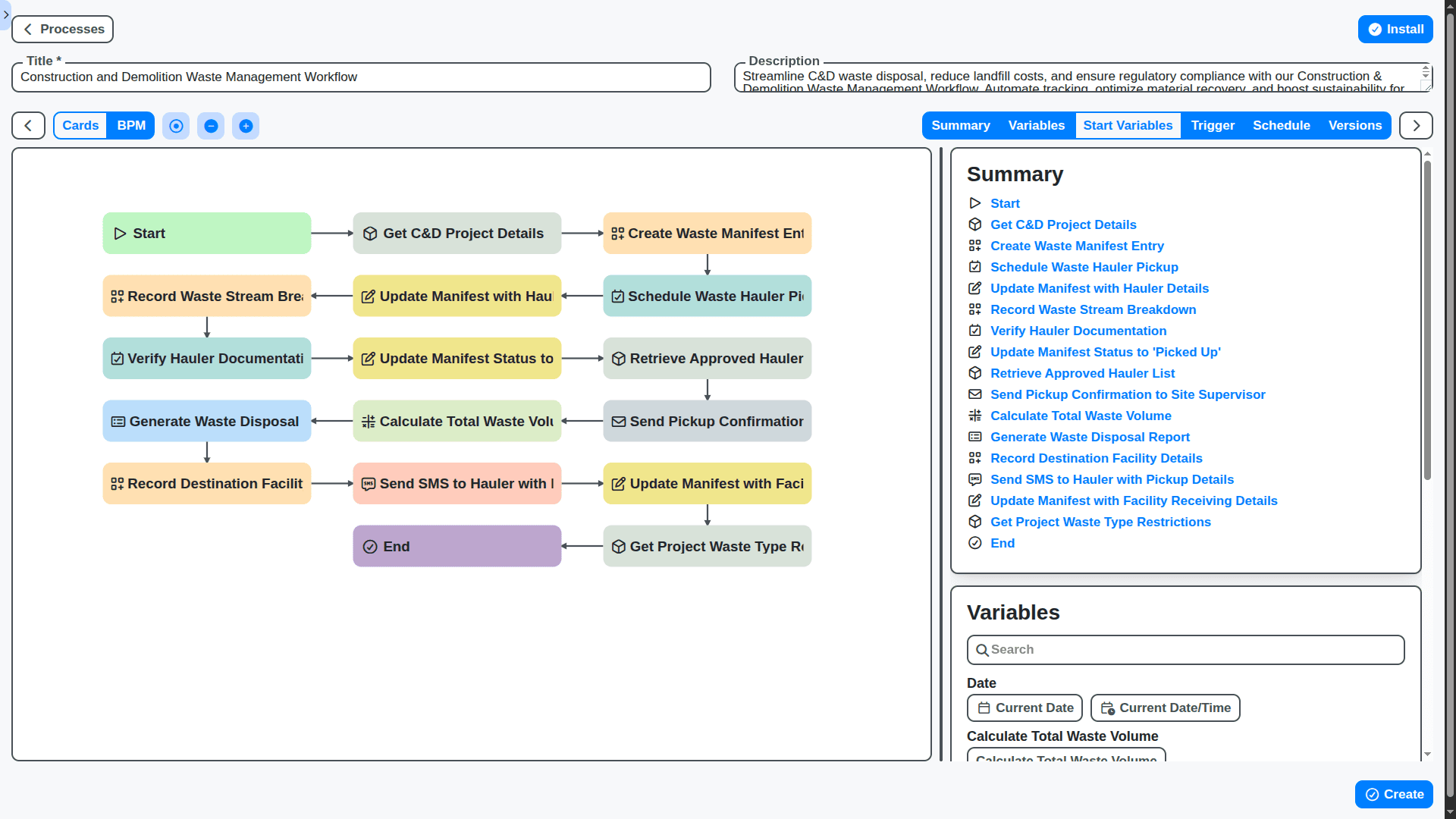Toggle the Install option at top right
The height and width of the screenshot is (819, 1456).
click(1395, 29)
